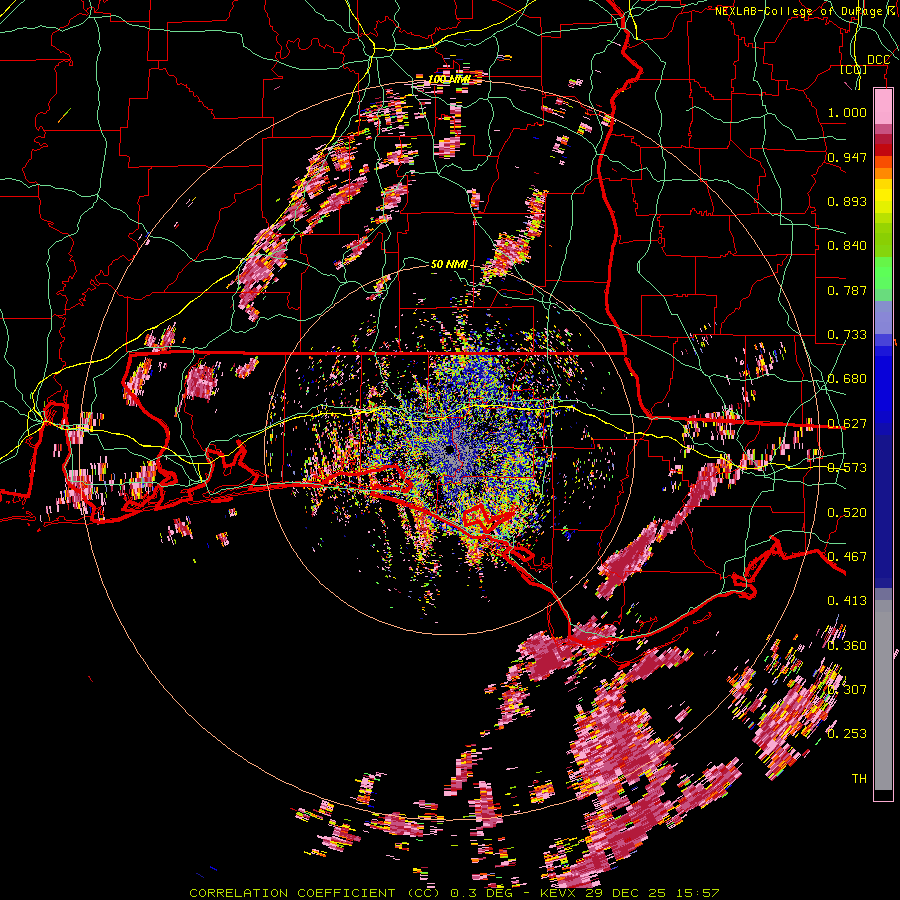Click the KEVX station ID in caption

(x=560, y=893)
